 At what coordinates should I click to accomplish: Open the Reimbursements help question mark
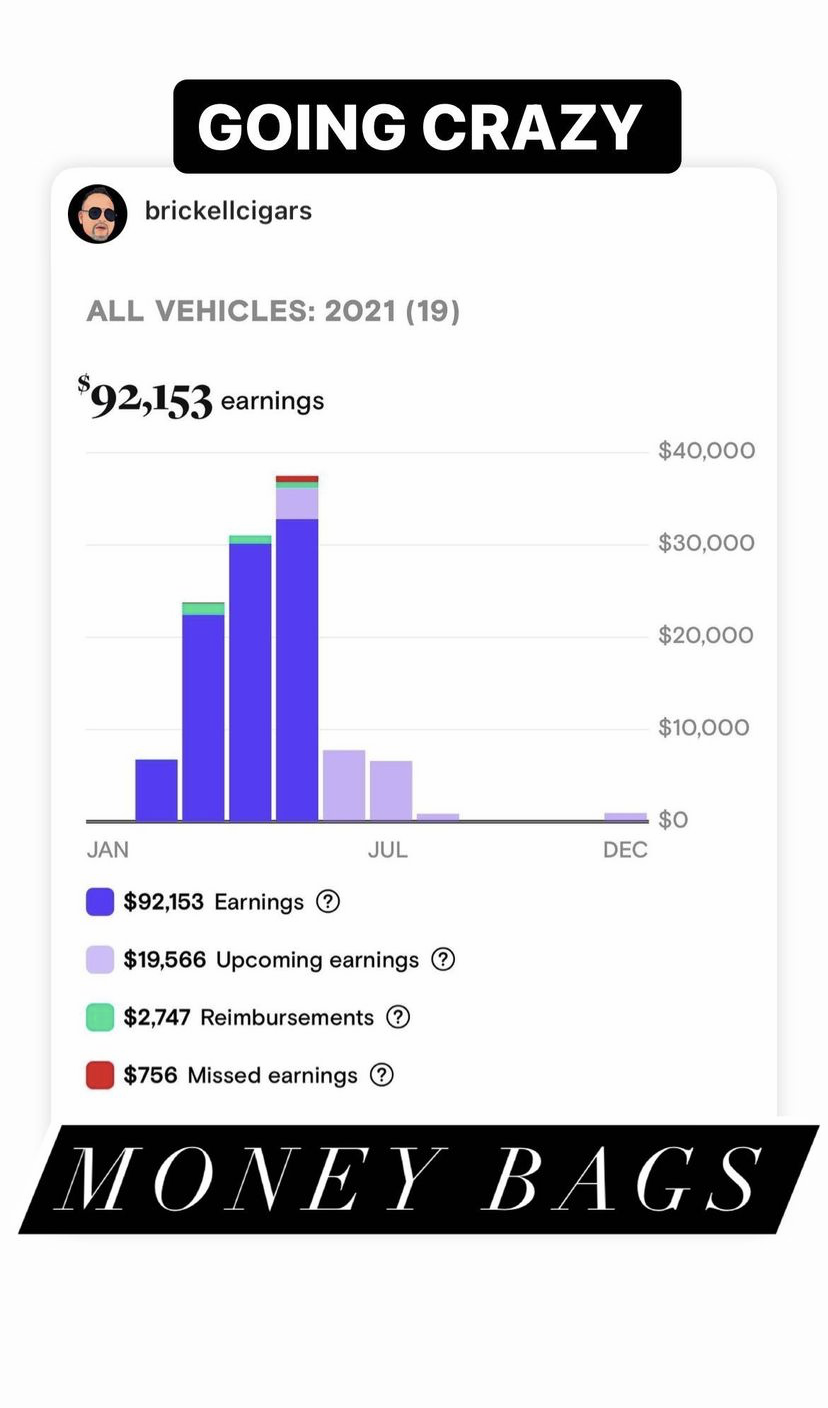pos(398,1017)
